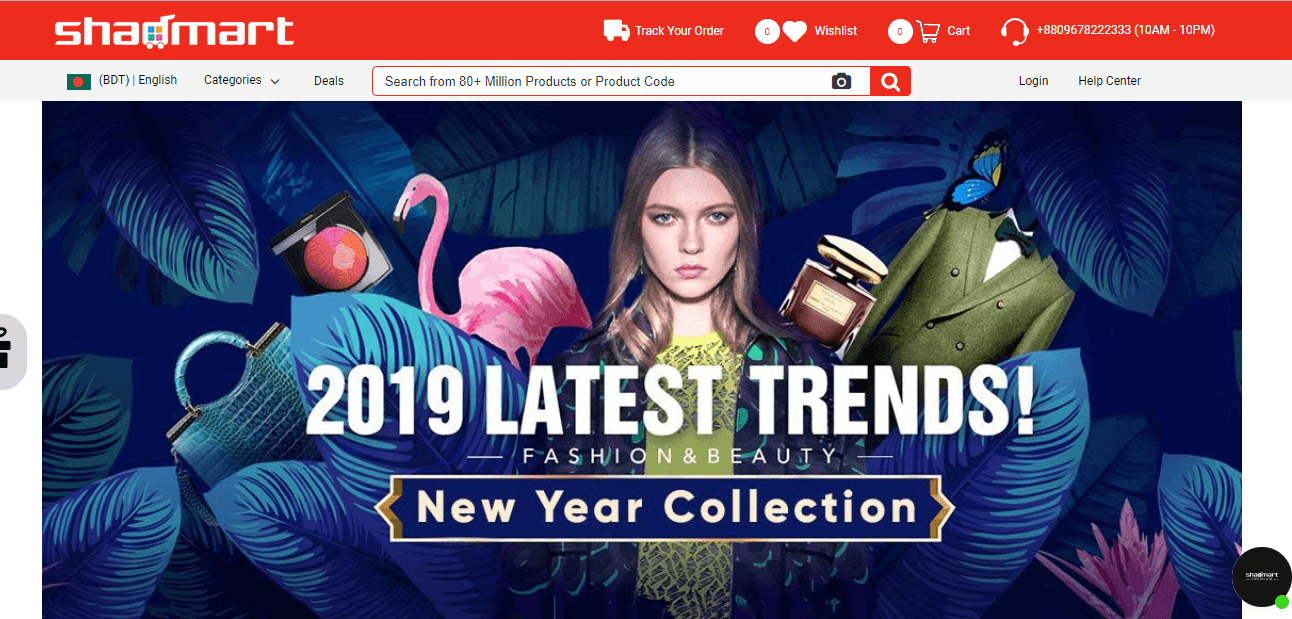1292x619 pixels.
Task: Click the camera image search icon
Action: (842, 82)
